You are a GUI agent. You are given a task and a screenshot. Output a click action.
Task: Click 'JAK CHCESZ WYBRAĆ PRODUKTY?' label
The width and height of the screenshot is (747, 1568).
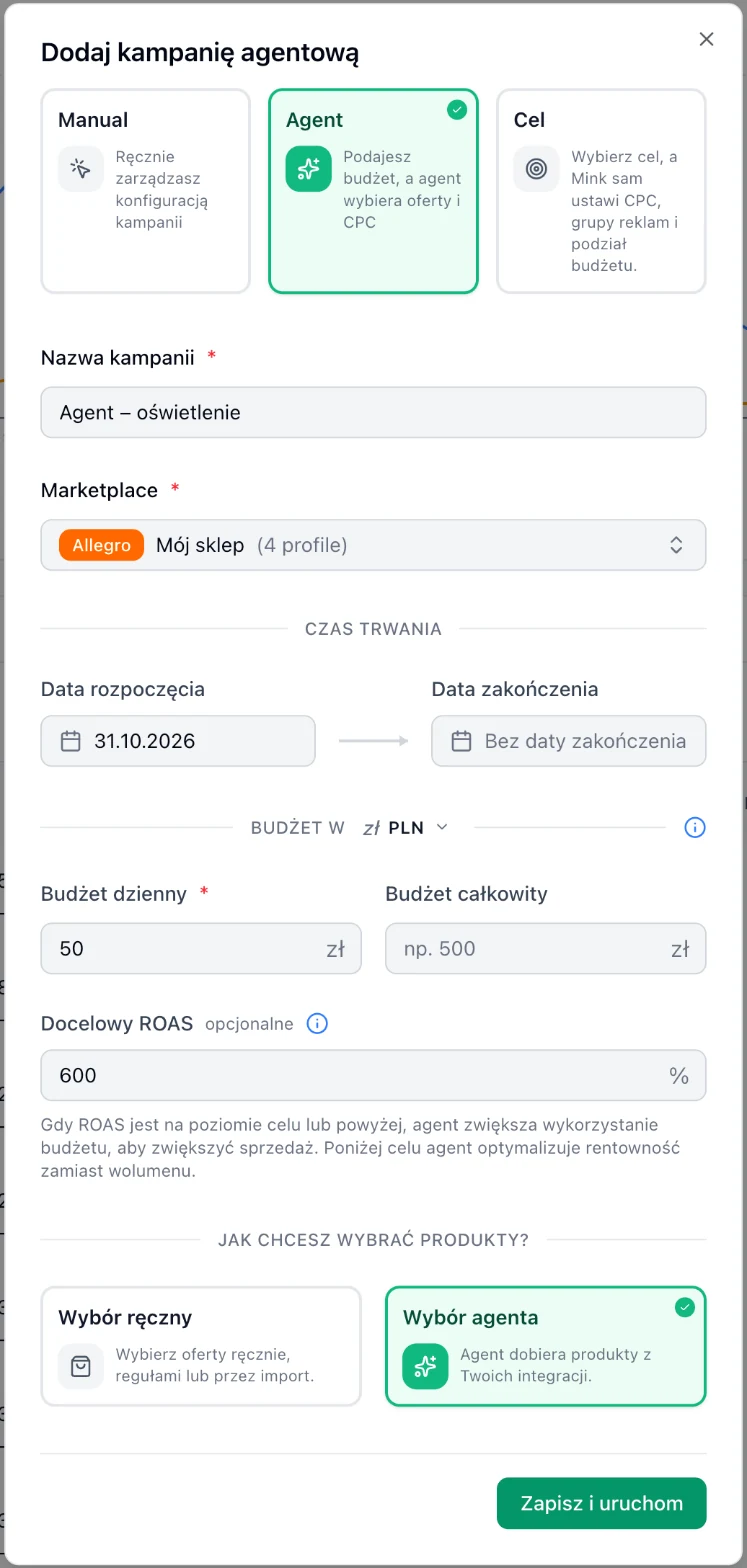373,1240
